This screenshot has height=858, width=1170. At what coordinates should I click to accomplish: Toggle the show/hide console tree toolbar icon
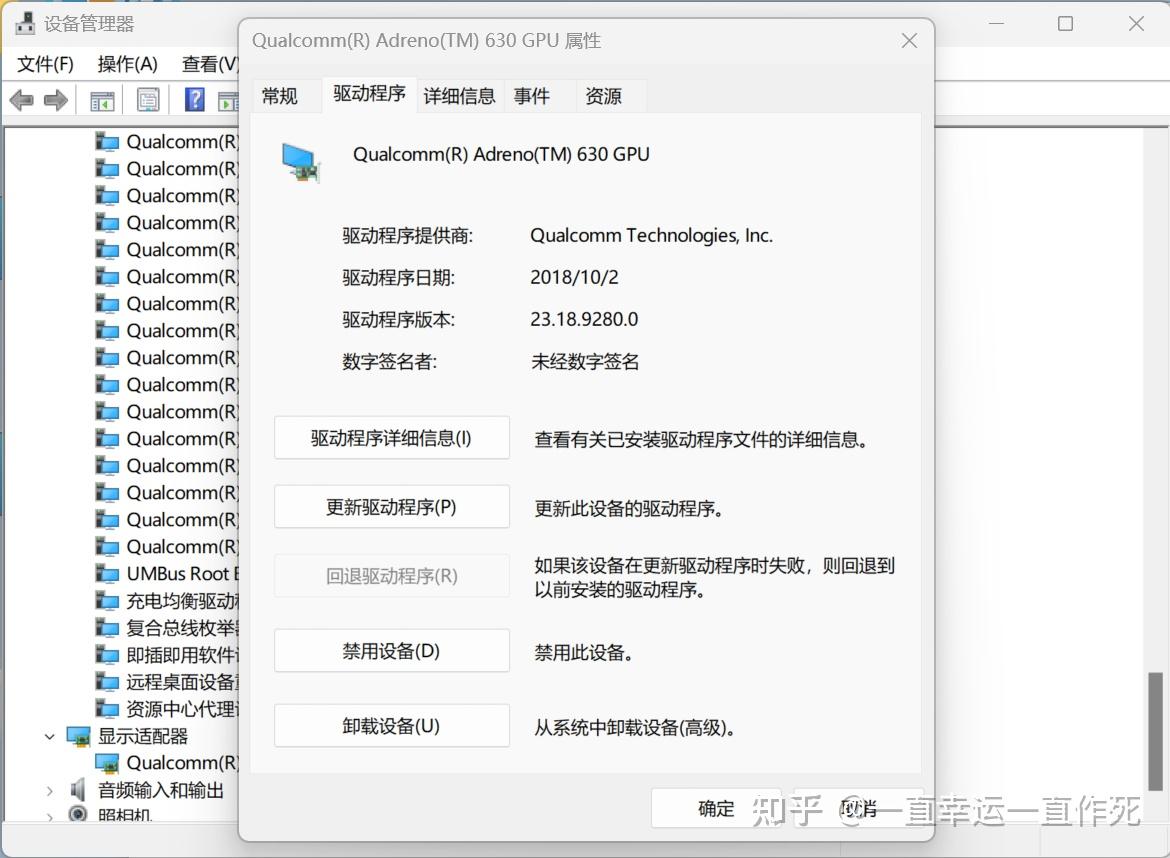[x=102, y=100]
